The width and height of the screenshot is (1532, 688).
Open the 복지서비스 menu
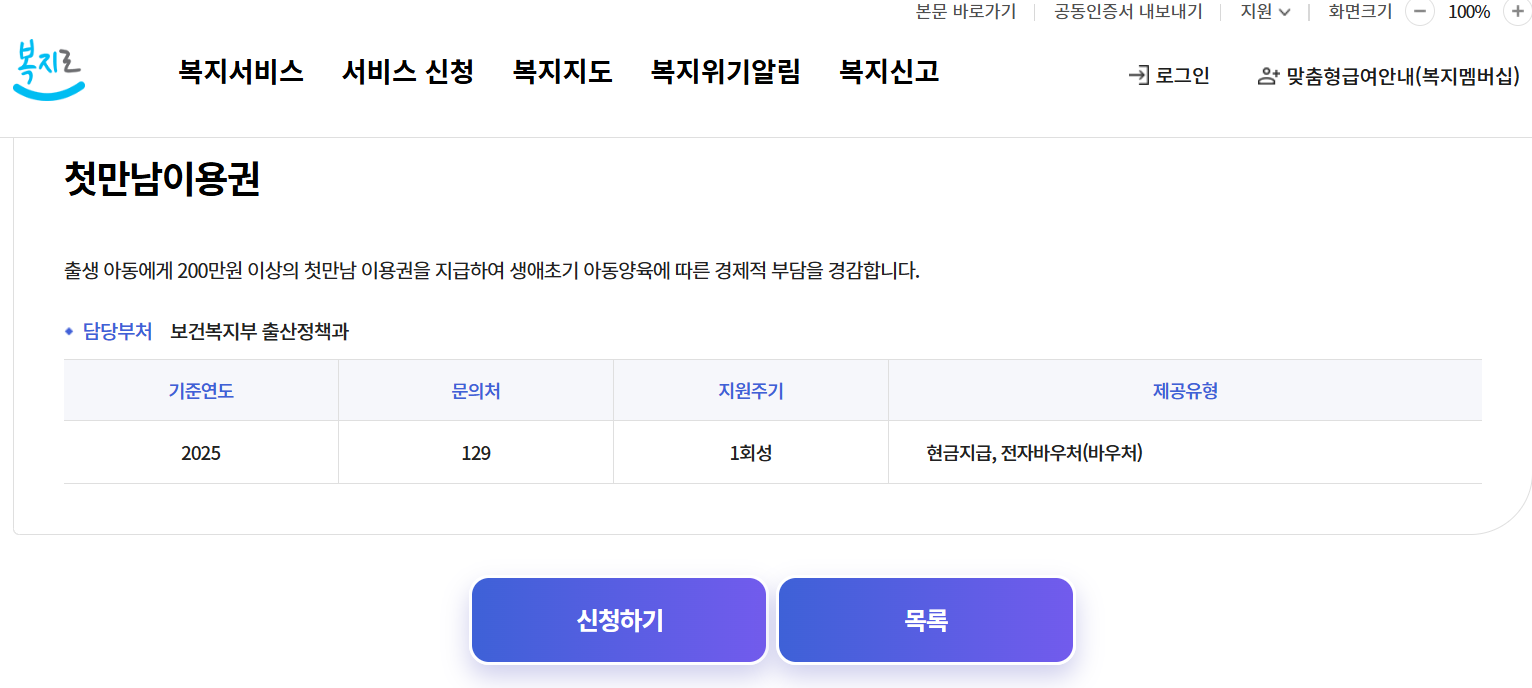(x=240, y=73)
